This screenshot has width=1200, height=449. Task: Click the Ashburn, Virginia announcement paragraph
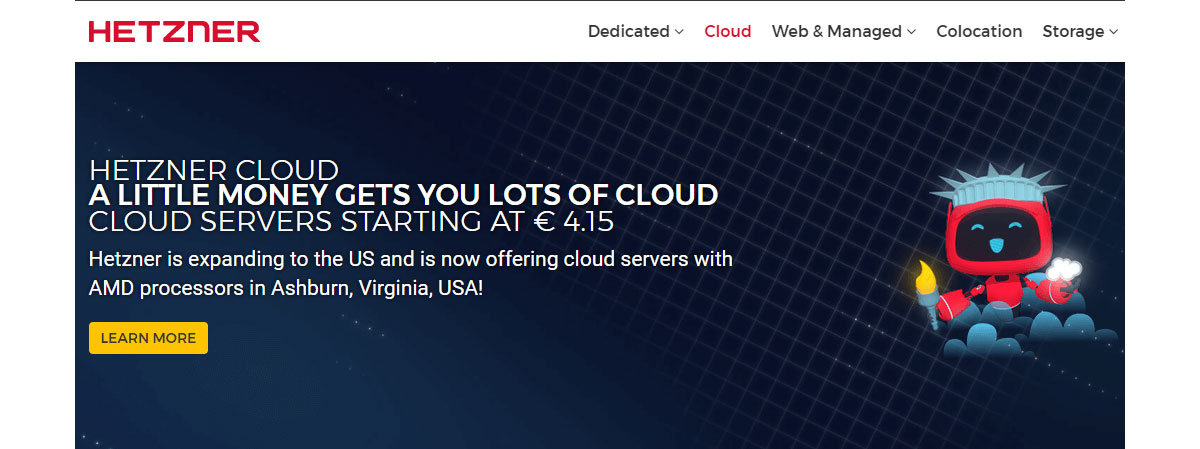tap(411, 273)
